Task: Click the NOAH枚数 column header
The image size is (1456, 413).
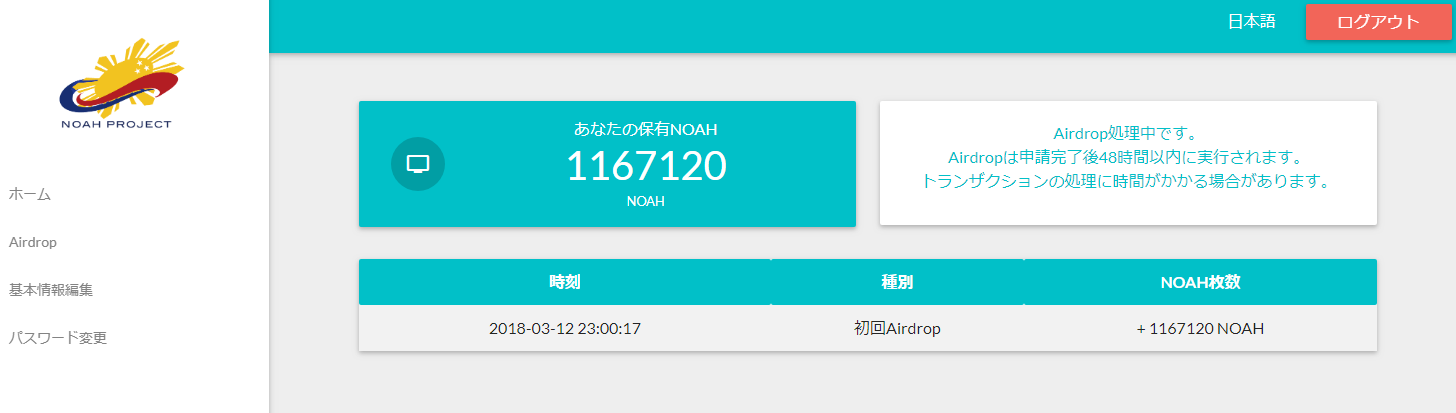Action: (1200, 282)
